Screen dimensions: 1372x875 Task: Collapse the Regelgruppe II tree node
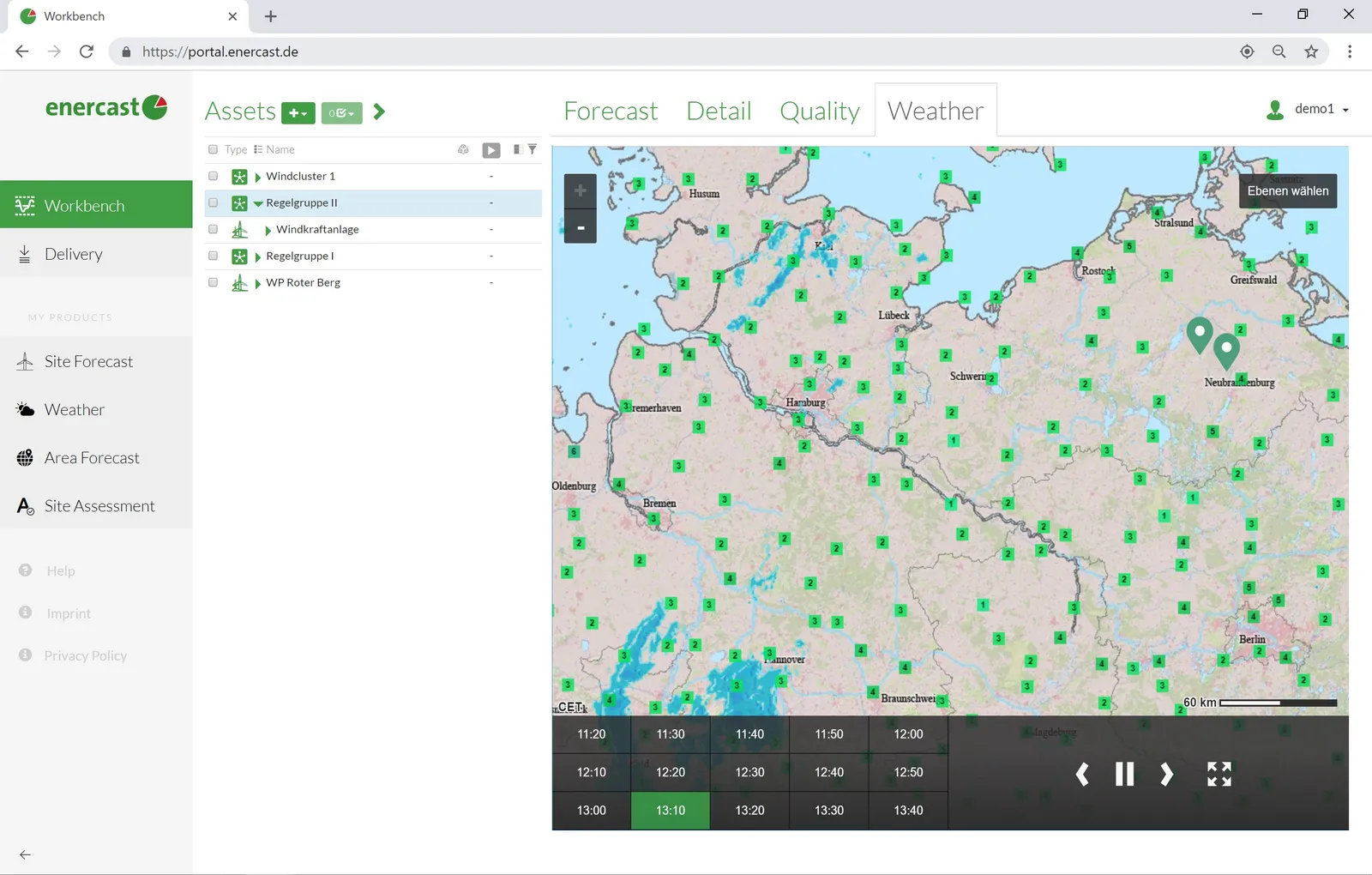[258, 203]
